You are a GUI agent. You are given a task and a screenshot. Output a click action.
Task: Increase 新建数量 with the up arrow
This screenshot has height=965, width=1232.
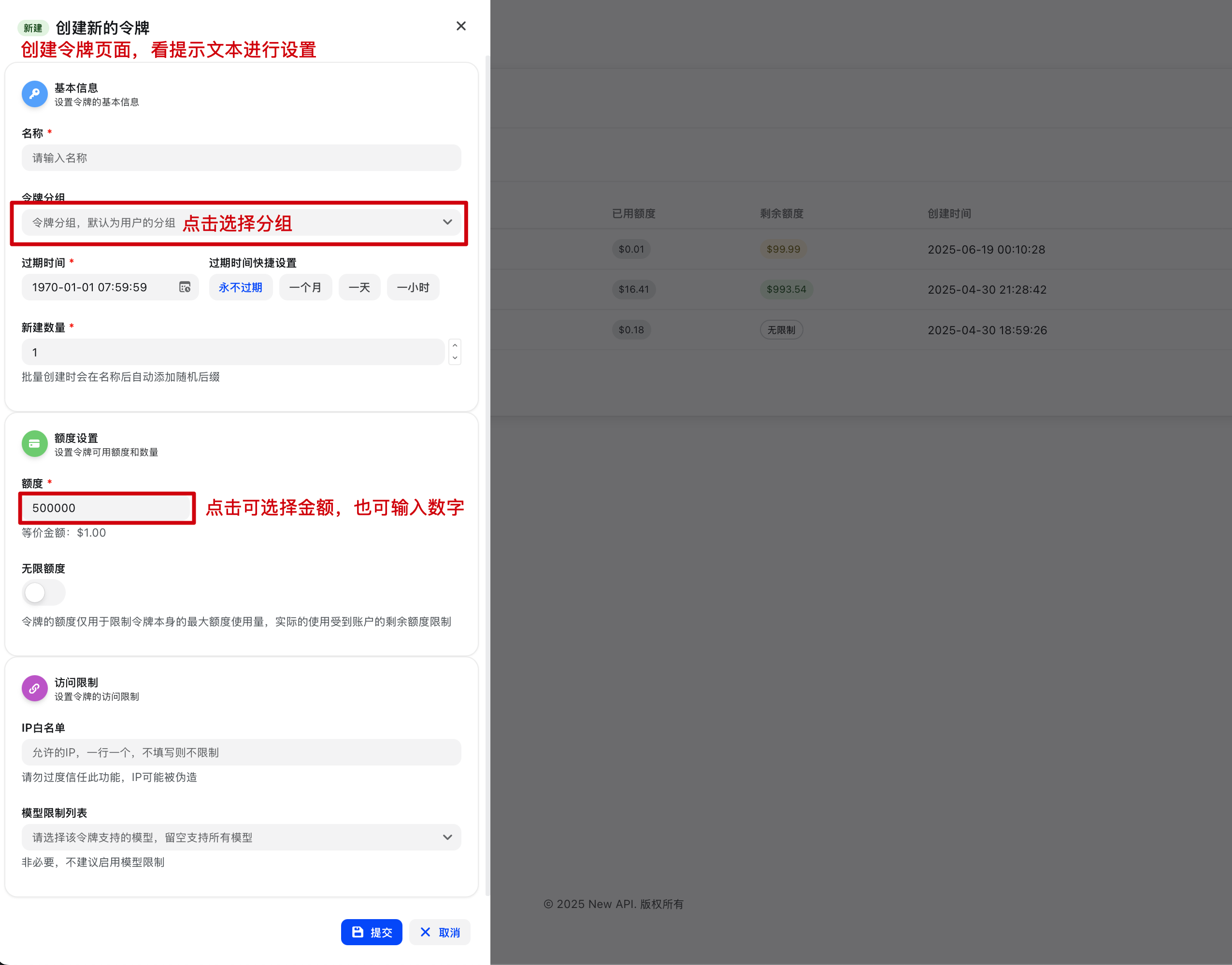pyautogui.click(x=455, y=346)
